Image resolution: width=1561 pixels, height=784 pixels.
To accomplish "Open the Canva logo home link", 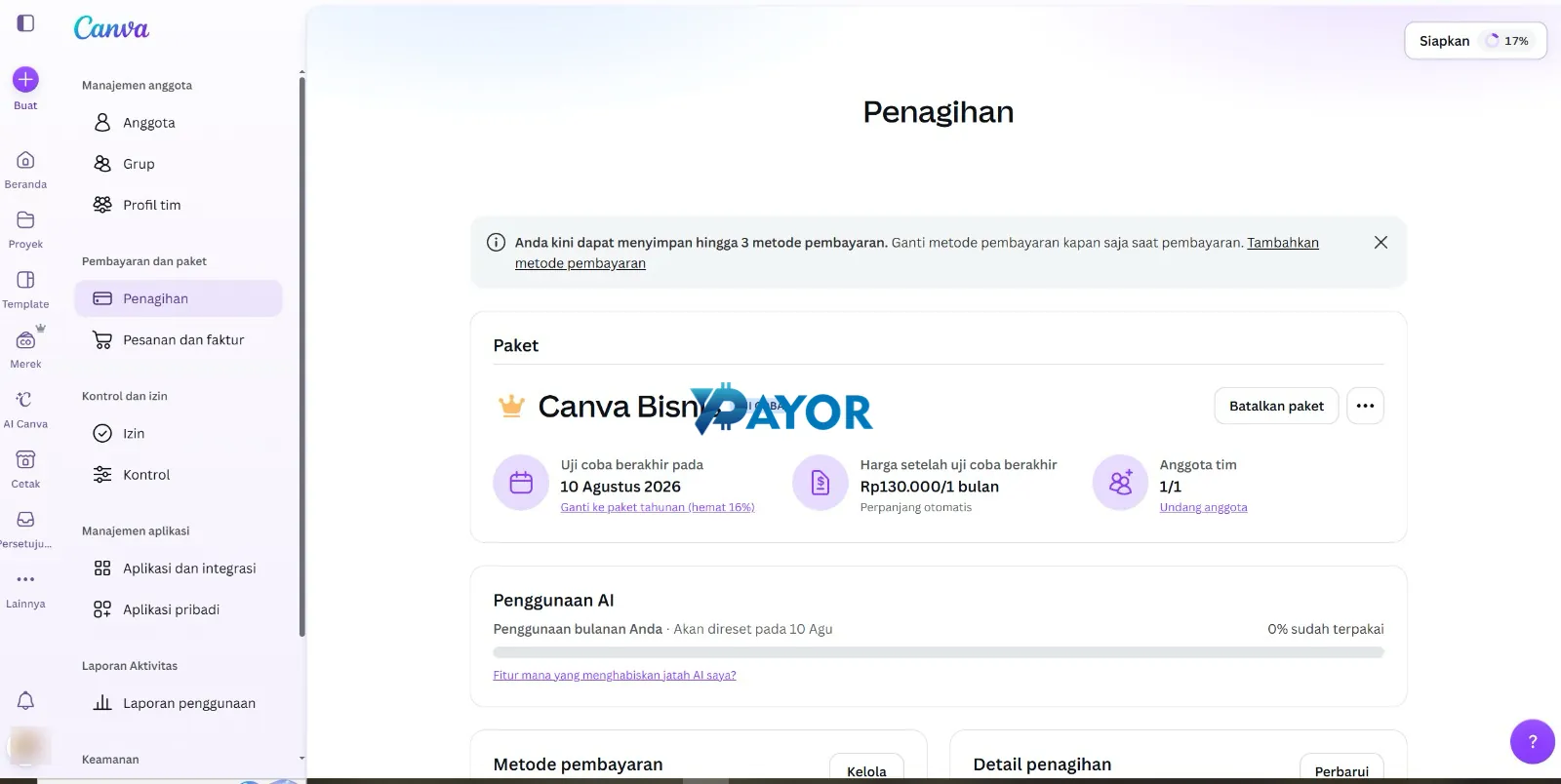I will [111, 28].
